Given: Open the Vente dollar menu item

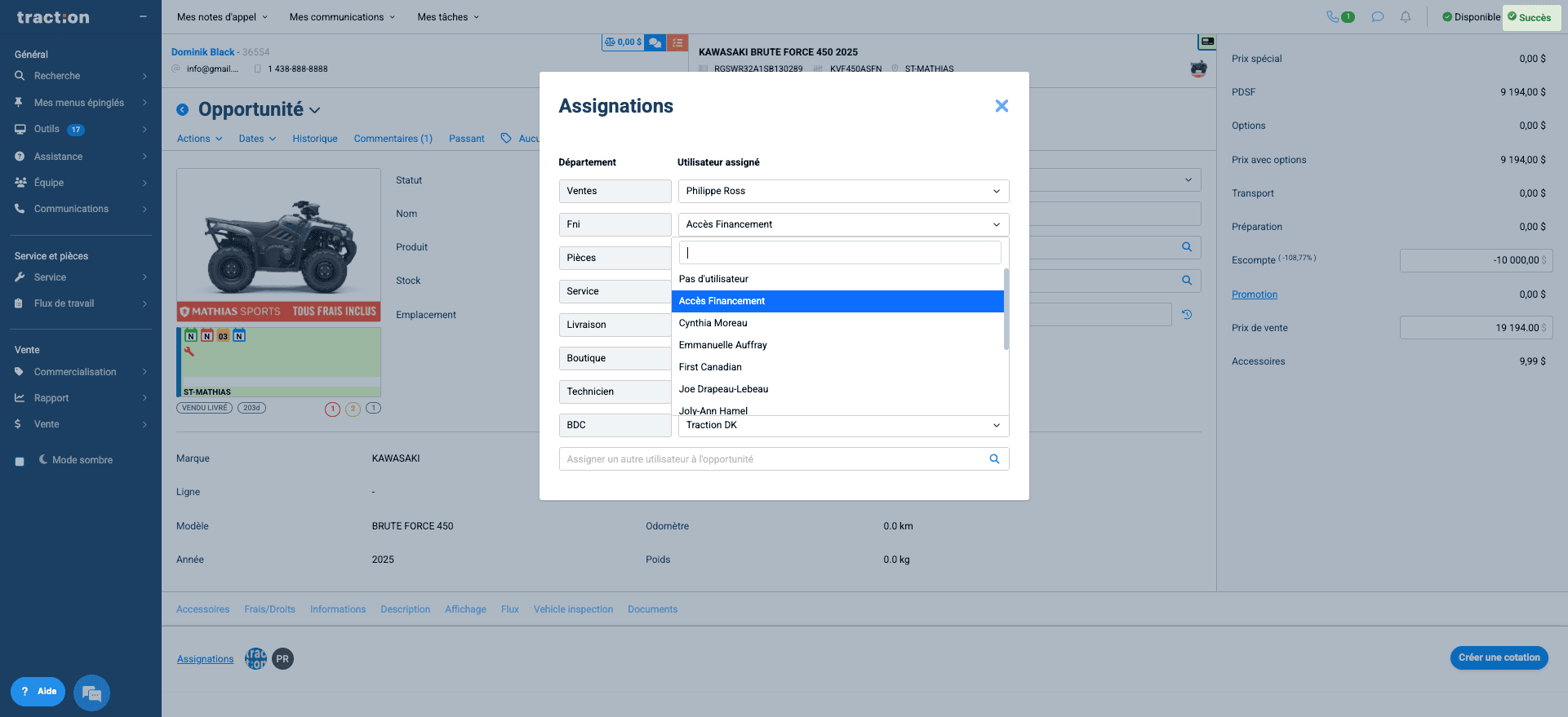Looking at the screenshot, I should 81,424.
